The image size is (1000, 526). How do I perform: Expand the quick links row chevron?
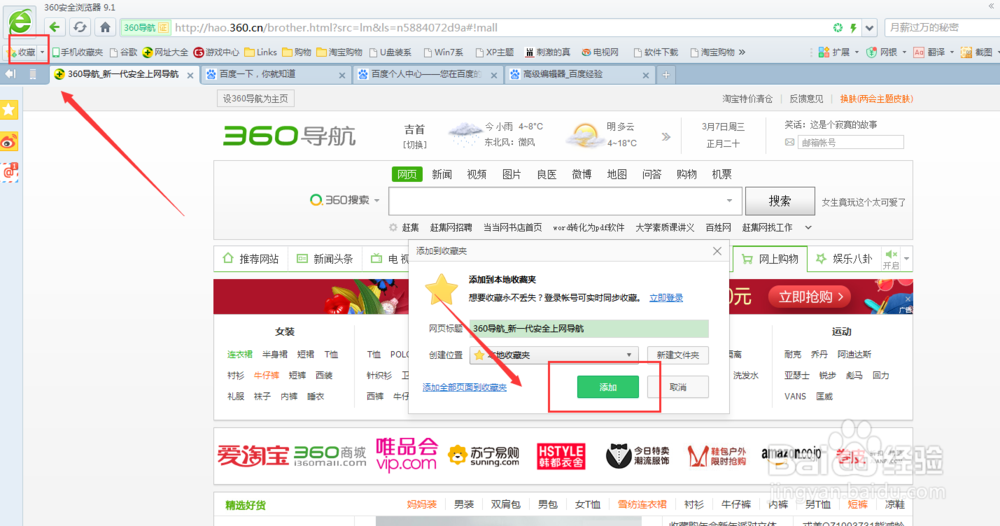[x=808, y=228]
